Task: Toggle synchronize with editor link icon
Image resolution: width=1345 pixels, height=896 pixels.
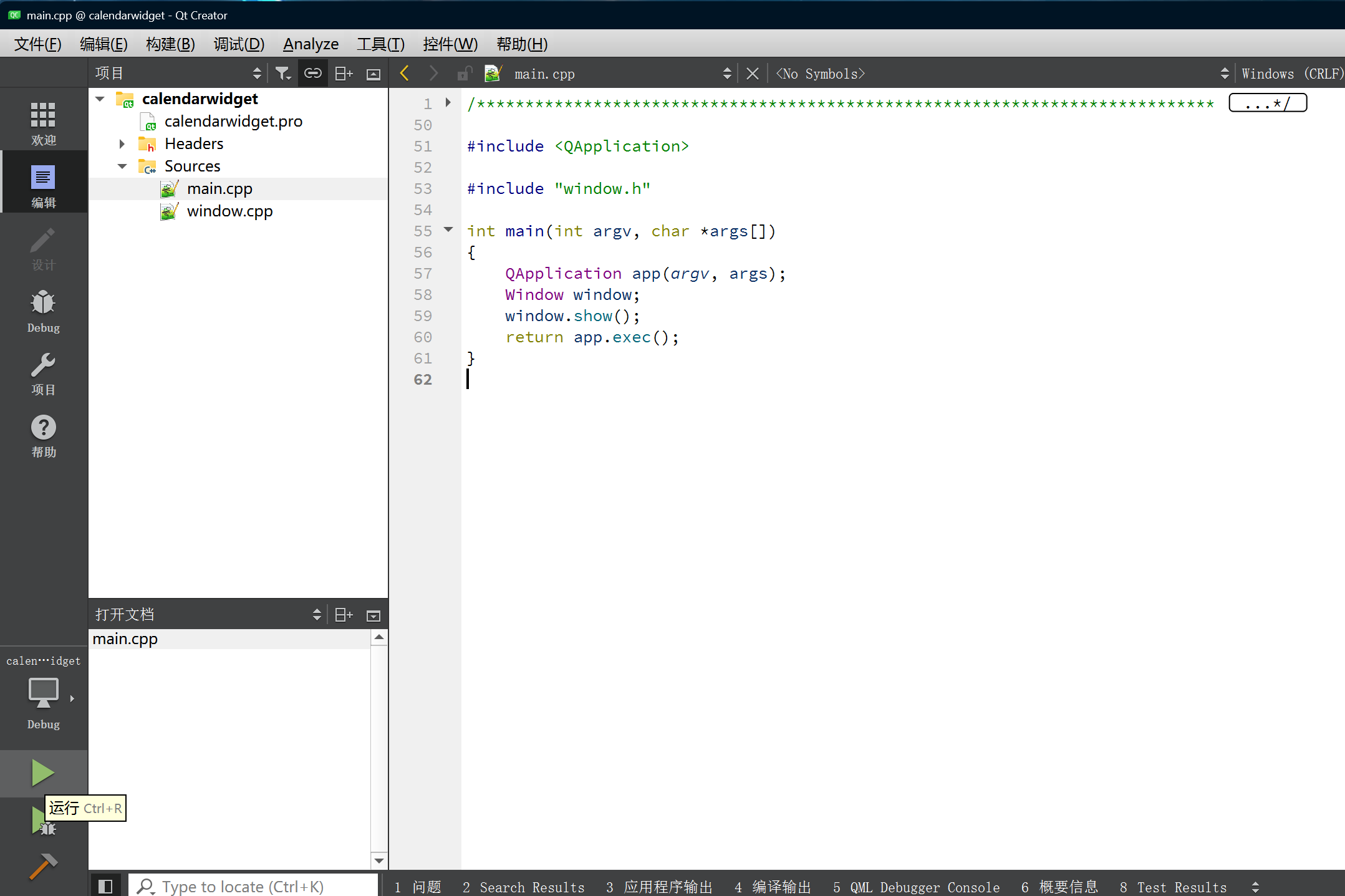Action: coord(312,74)
